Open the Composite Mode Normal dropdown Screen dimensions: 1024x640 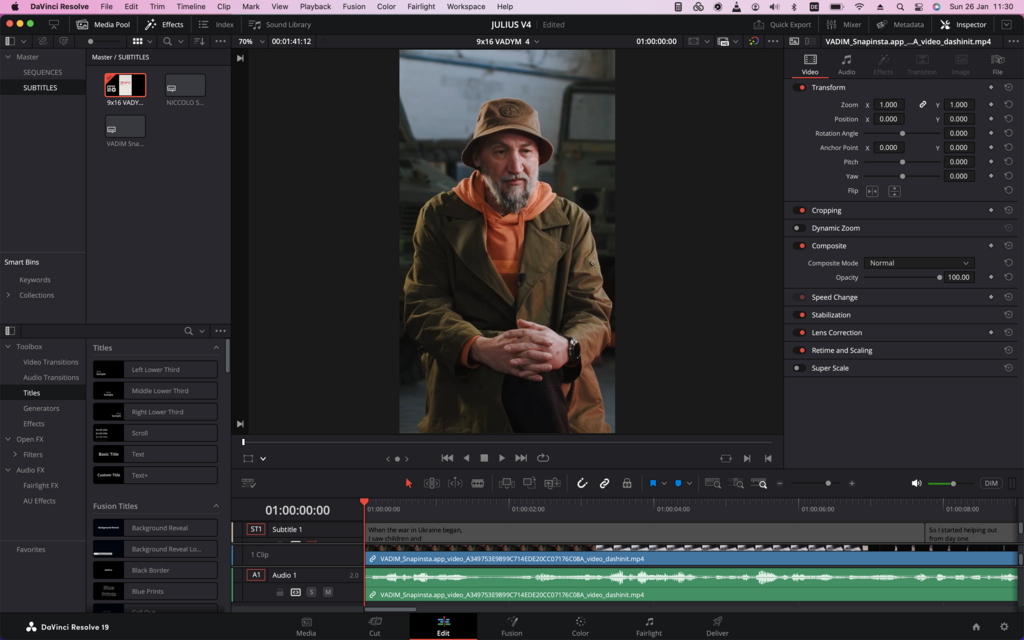tap(917, 263)
